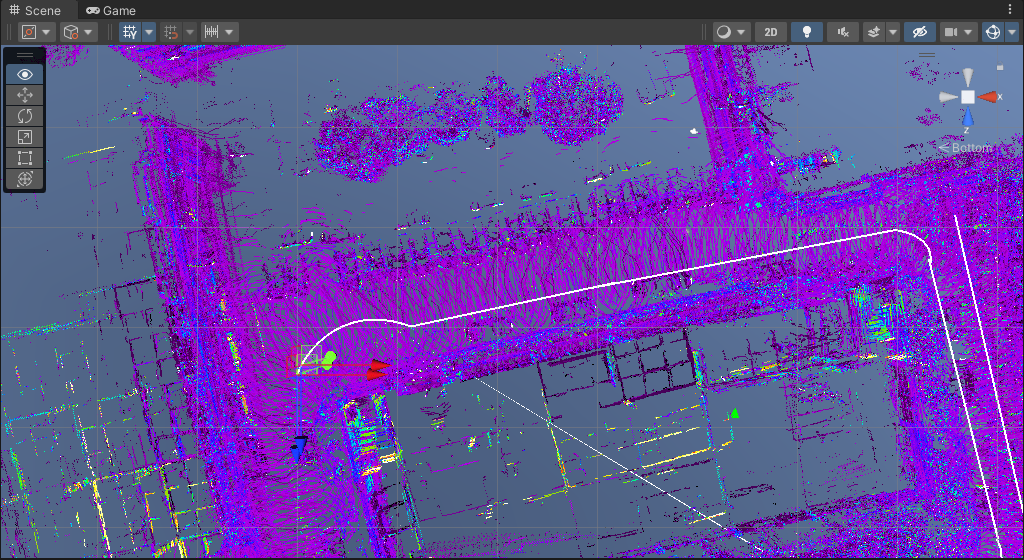The height and width of the screenshot is (560, 1024).
Task: Click the blue Z-axis arrow of move gizmo
Action: point(299,449)
